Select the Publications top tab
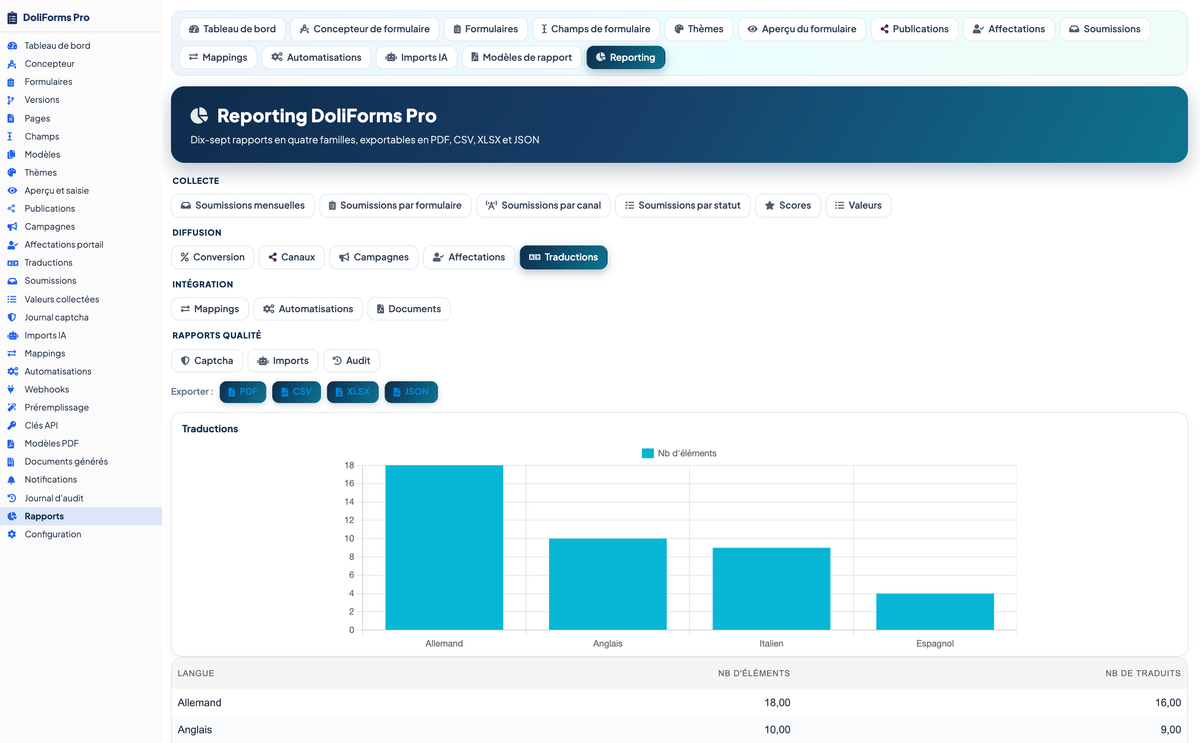1200x743 pixels. click(x=915, y=29)
